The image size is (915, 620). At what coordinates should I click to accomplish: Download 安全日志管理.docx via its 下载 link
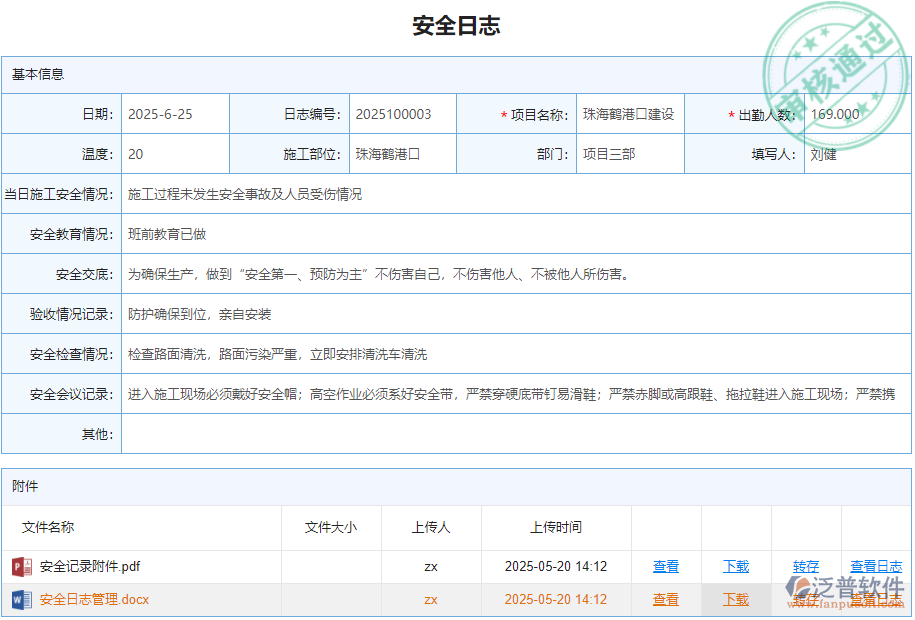click(735, 600)
